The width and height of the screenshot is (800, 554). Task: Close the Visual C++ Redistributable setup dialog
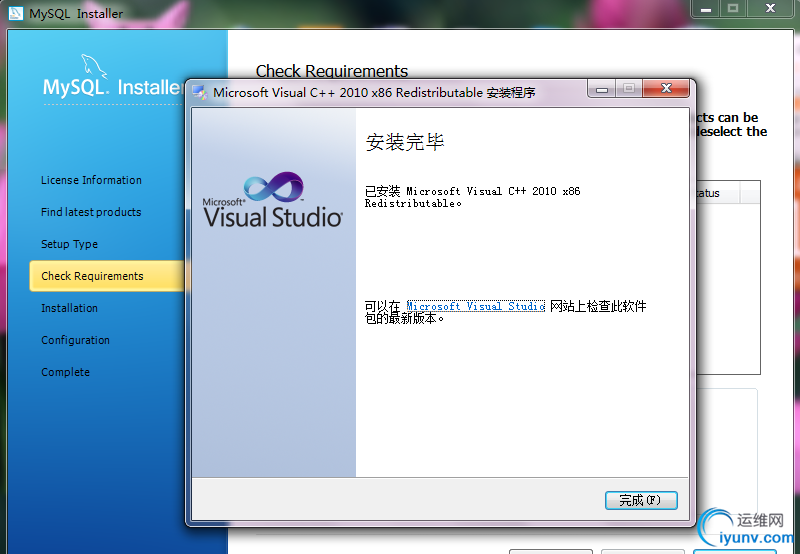click(666, 88)
